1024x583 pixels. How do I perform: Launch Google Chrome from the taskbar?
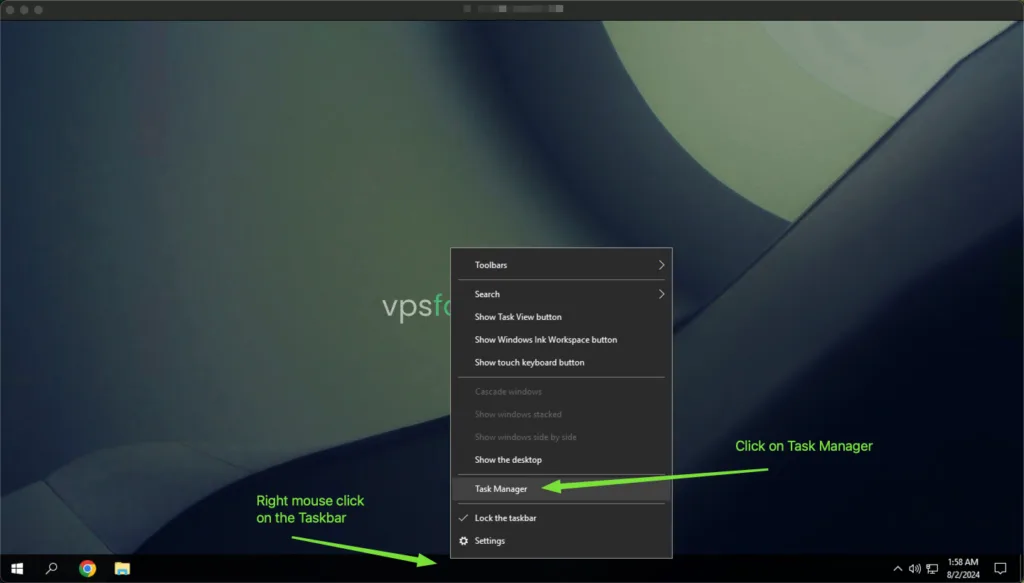(x=88, y=568)
